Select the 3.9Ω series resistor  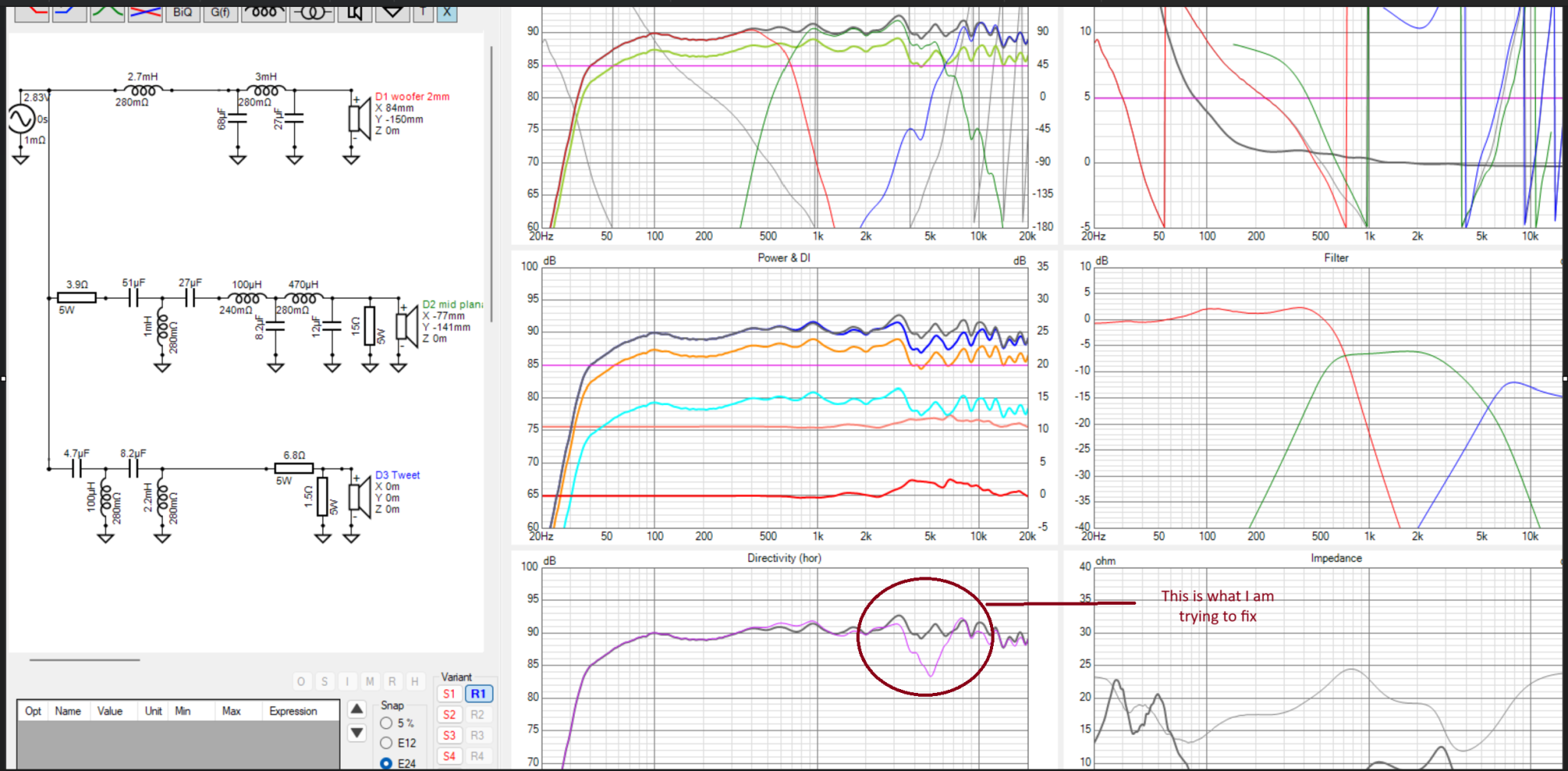(x=77, y=298)
